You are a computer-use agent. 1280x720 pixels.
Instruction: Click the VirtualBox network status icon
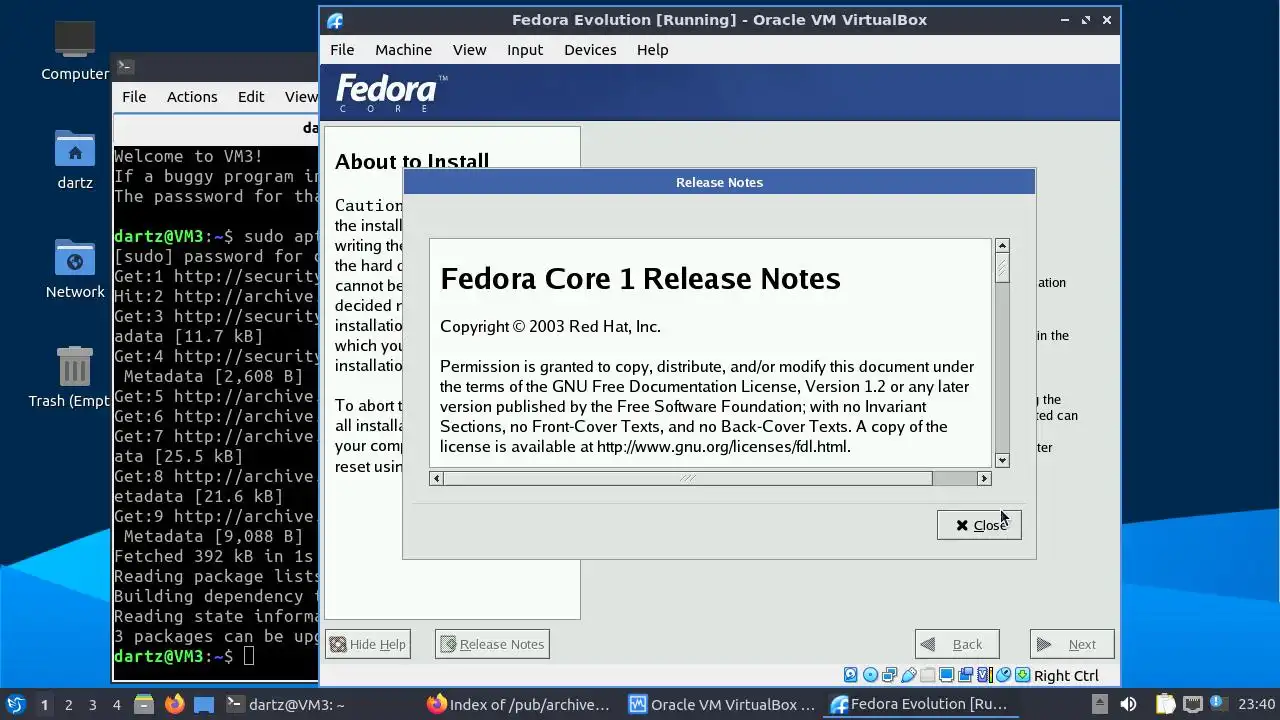point(889,675)
